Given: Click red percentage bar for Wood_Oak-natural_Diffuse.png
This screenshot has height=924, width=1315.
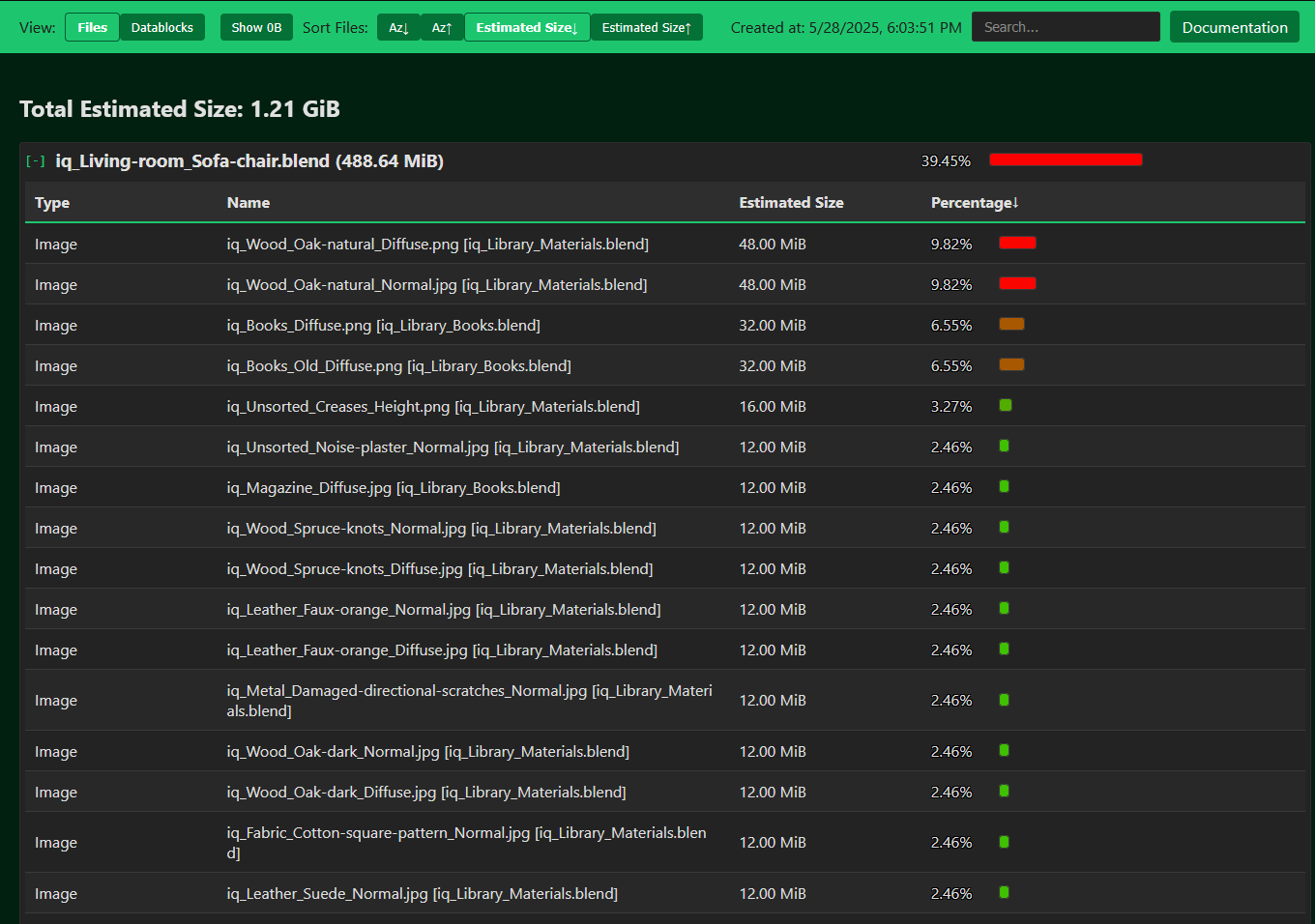Looking at the screenshot, I should click(x=1017, y=243).
